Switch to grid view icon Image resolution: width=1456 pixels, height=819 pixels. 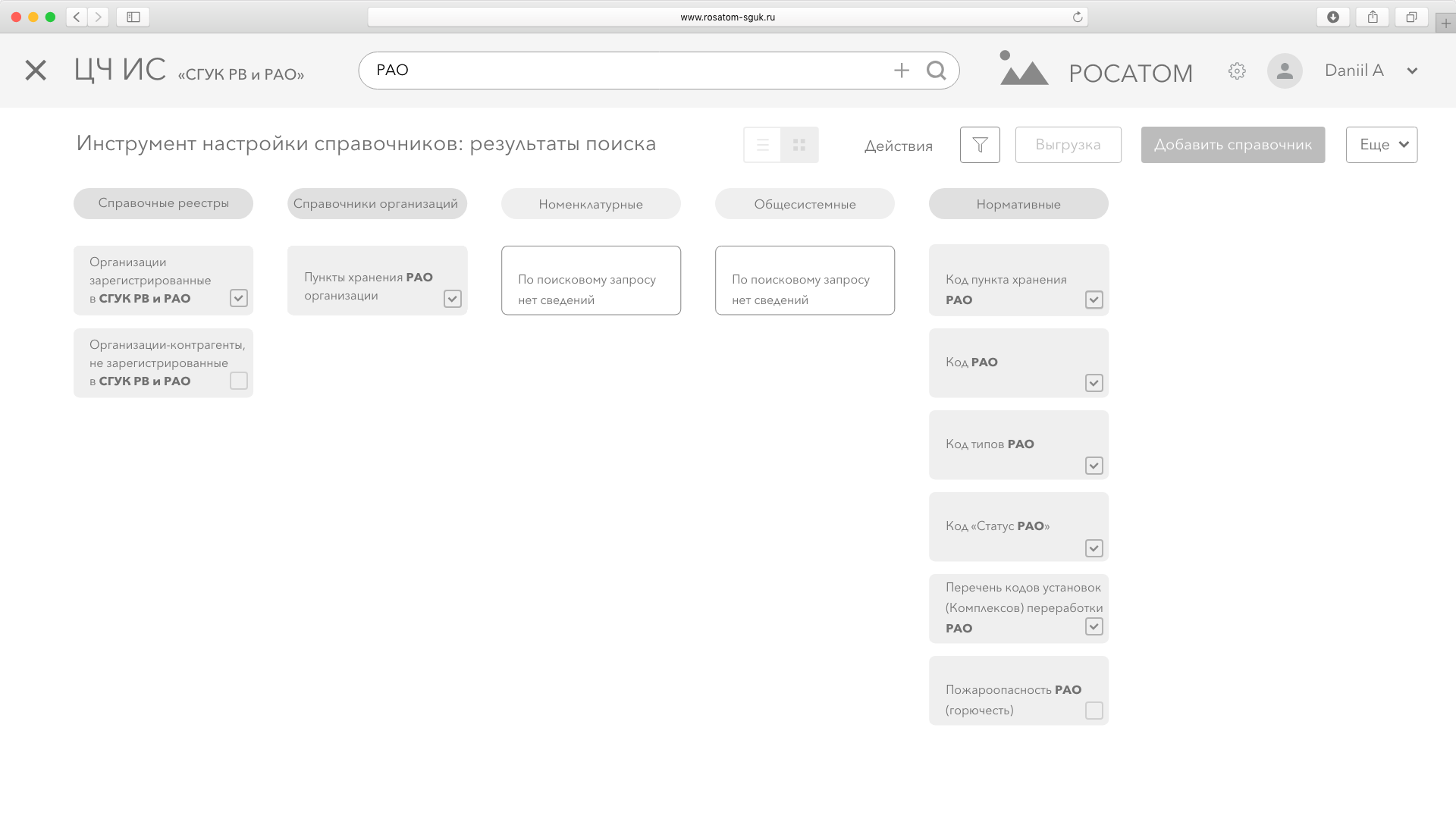(x=799, y=145)
